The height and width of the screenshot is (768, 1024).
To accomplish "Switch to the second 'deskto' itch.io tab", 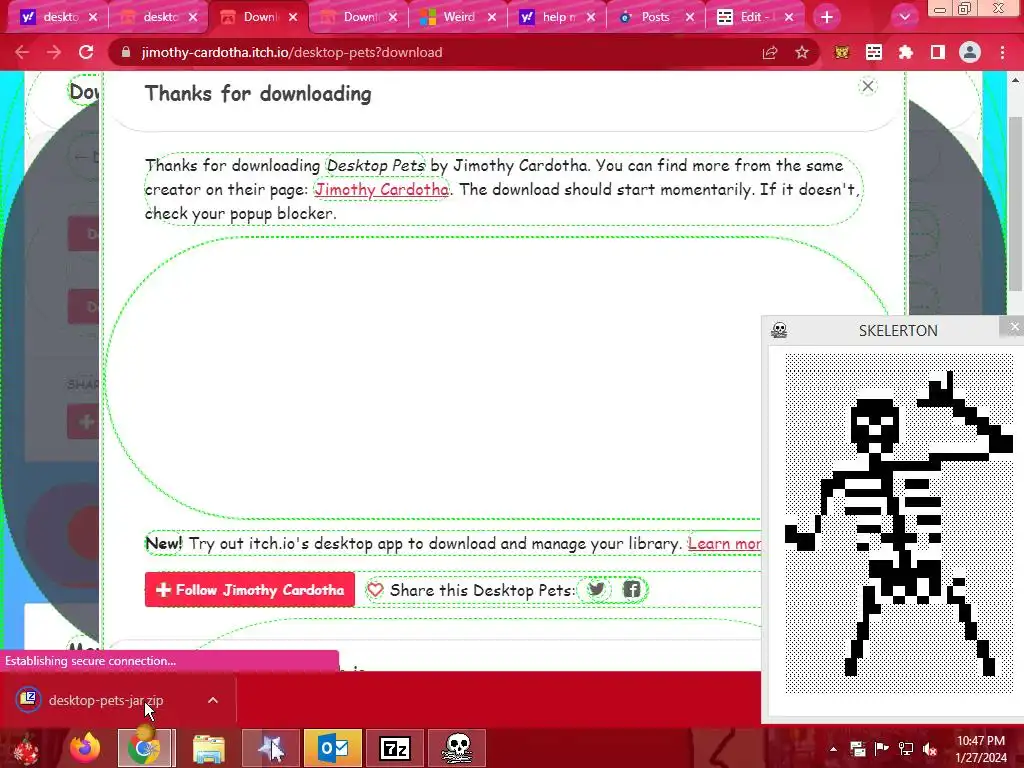I will point(159,18).
